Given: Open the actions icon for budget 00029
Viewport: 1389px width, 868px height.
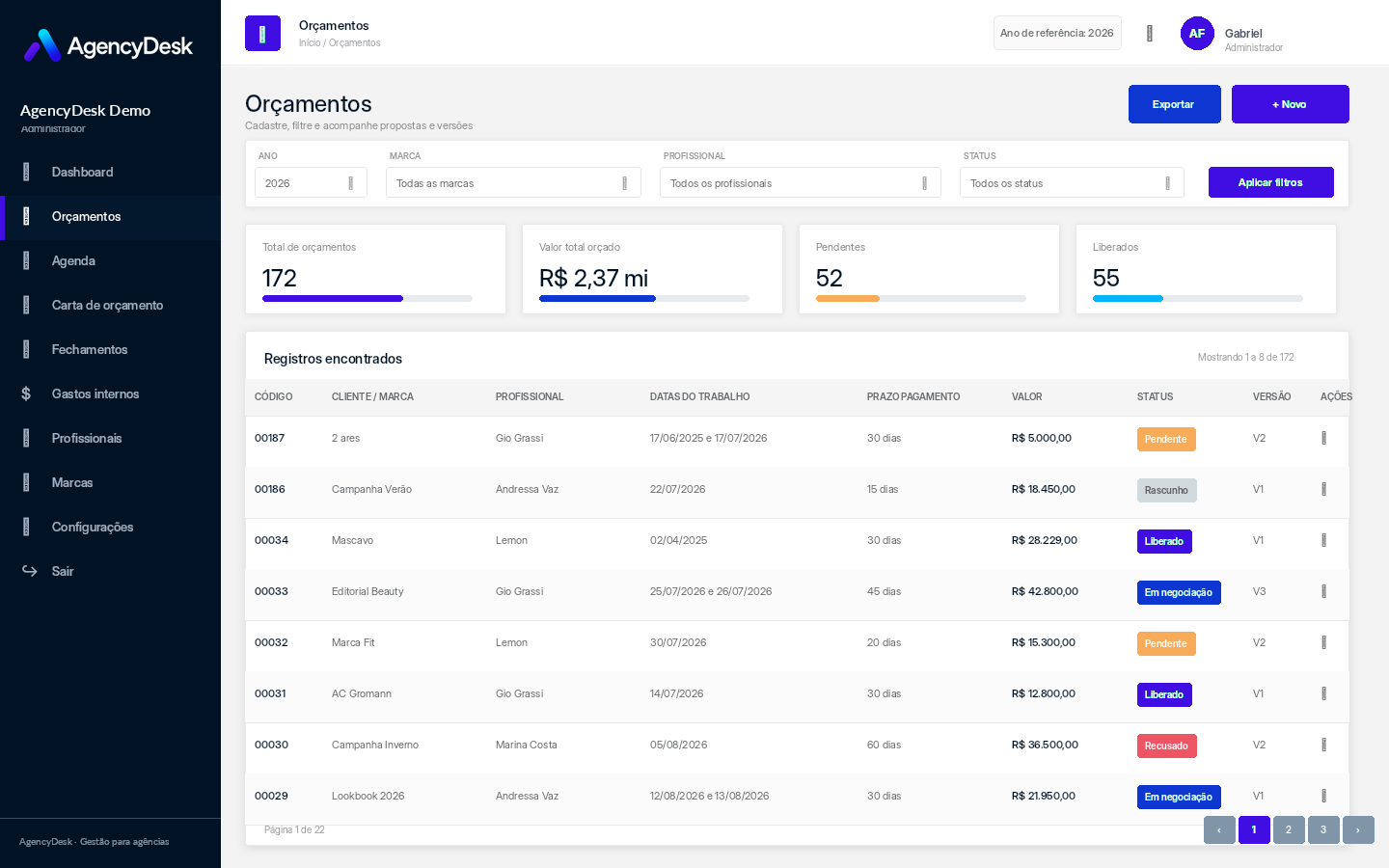Looking at the screenshot, I should click(x=1323, y=796).
